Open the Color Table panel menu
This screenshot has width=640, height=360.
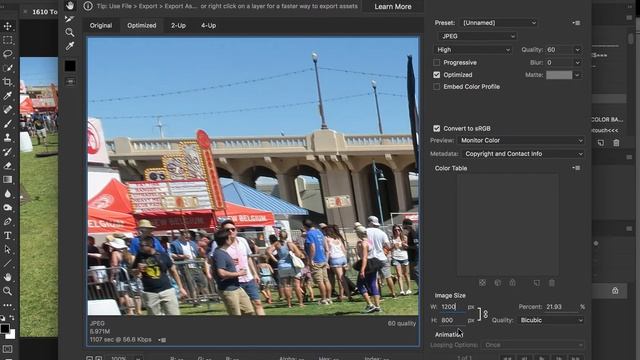(x=576, y=168)
